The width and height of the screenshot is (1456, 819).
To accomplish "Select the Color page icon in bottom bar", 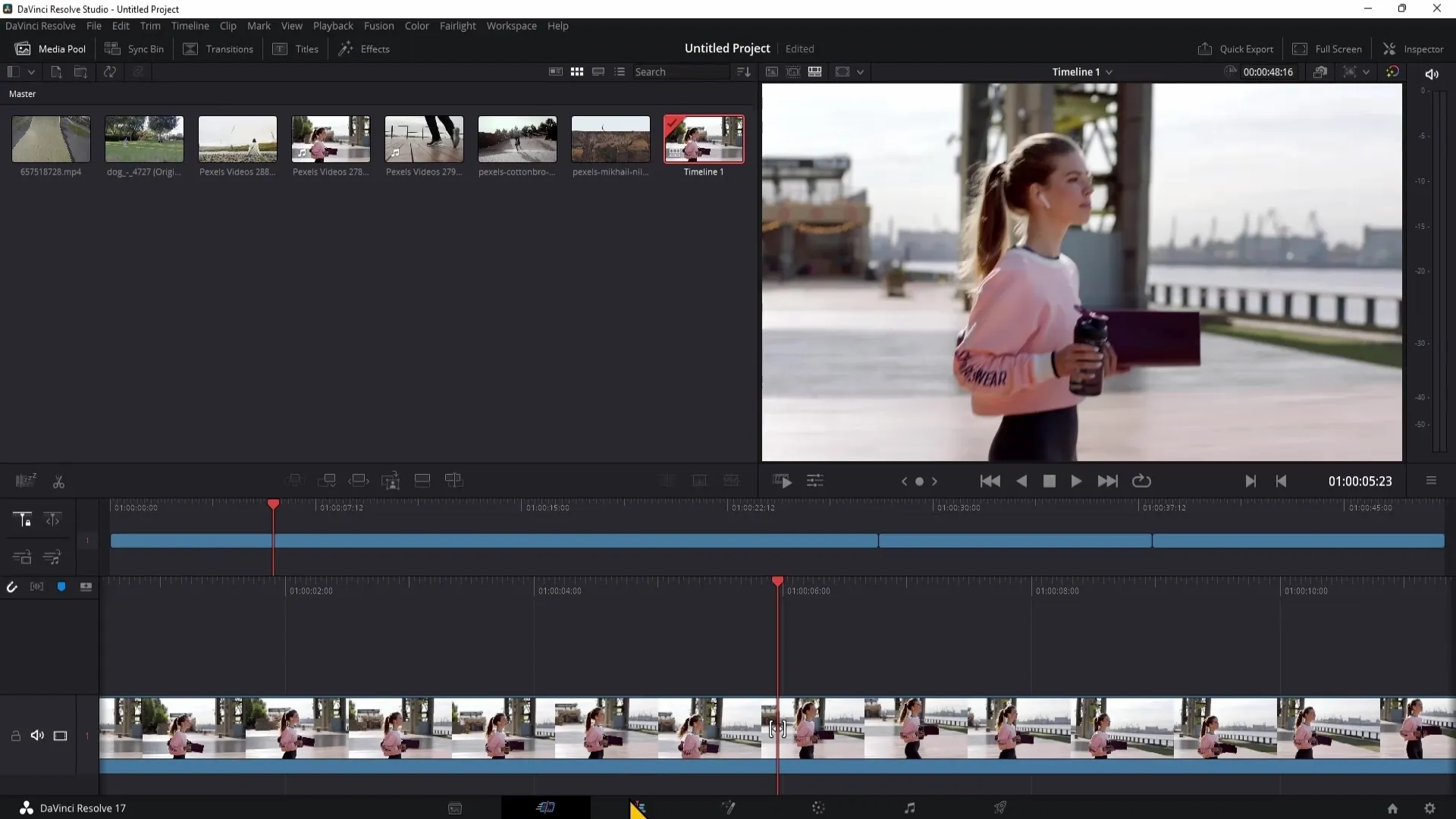I will [x=818, y=808].
